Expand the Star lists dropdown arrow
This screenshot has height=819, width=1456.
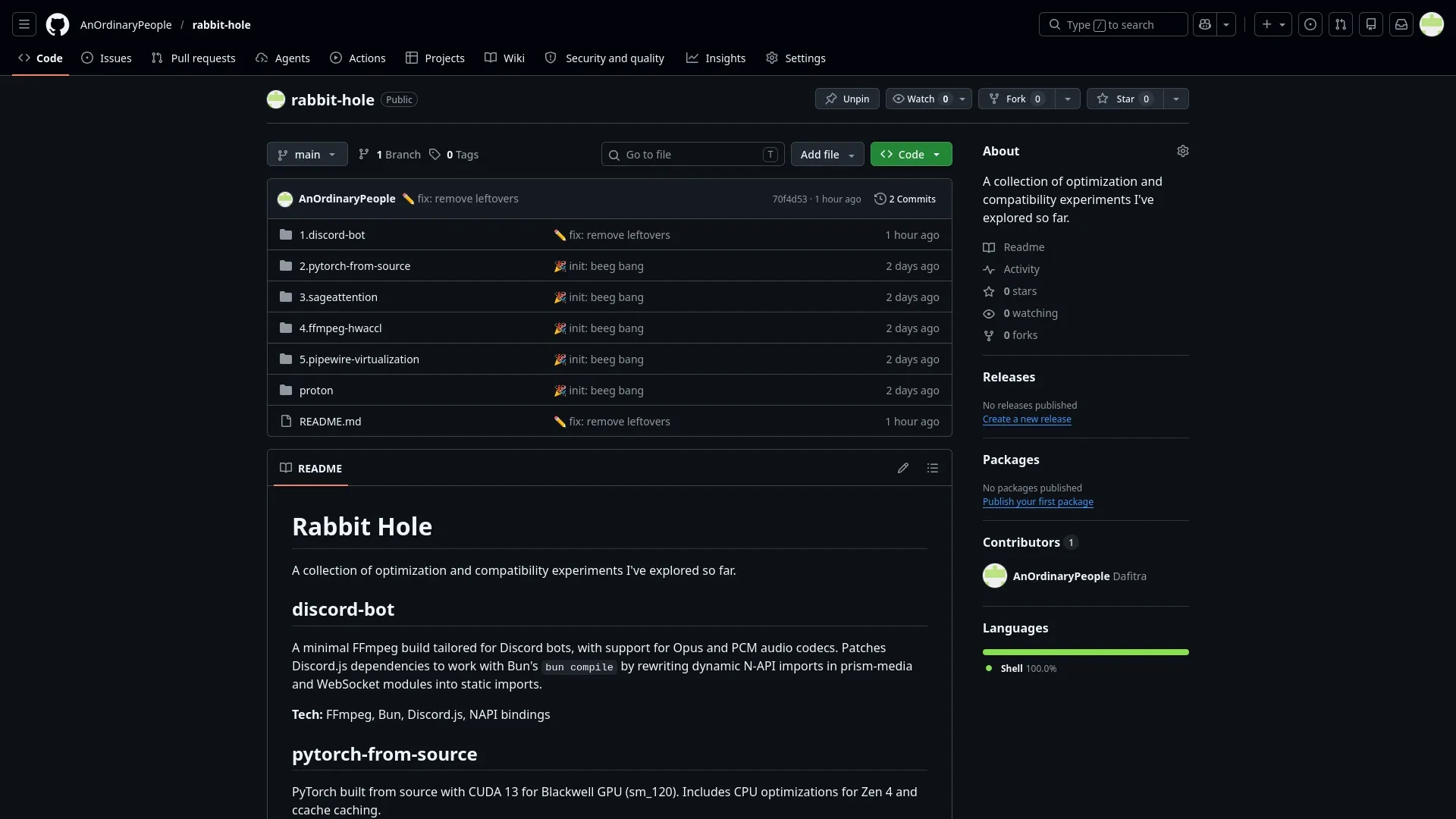pyautogui.click(x=1176, y=99)
